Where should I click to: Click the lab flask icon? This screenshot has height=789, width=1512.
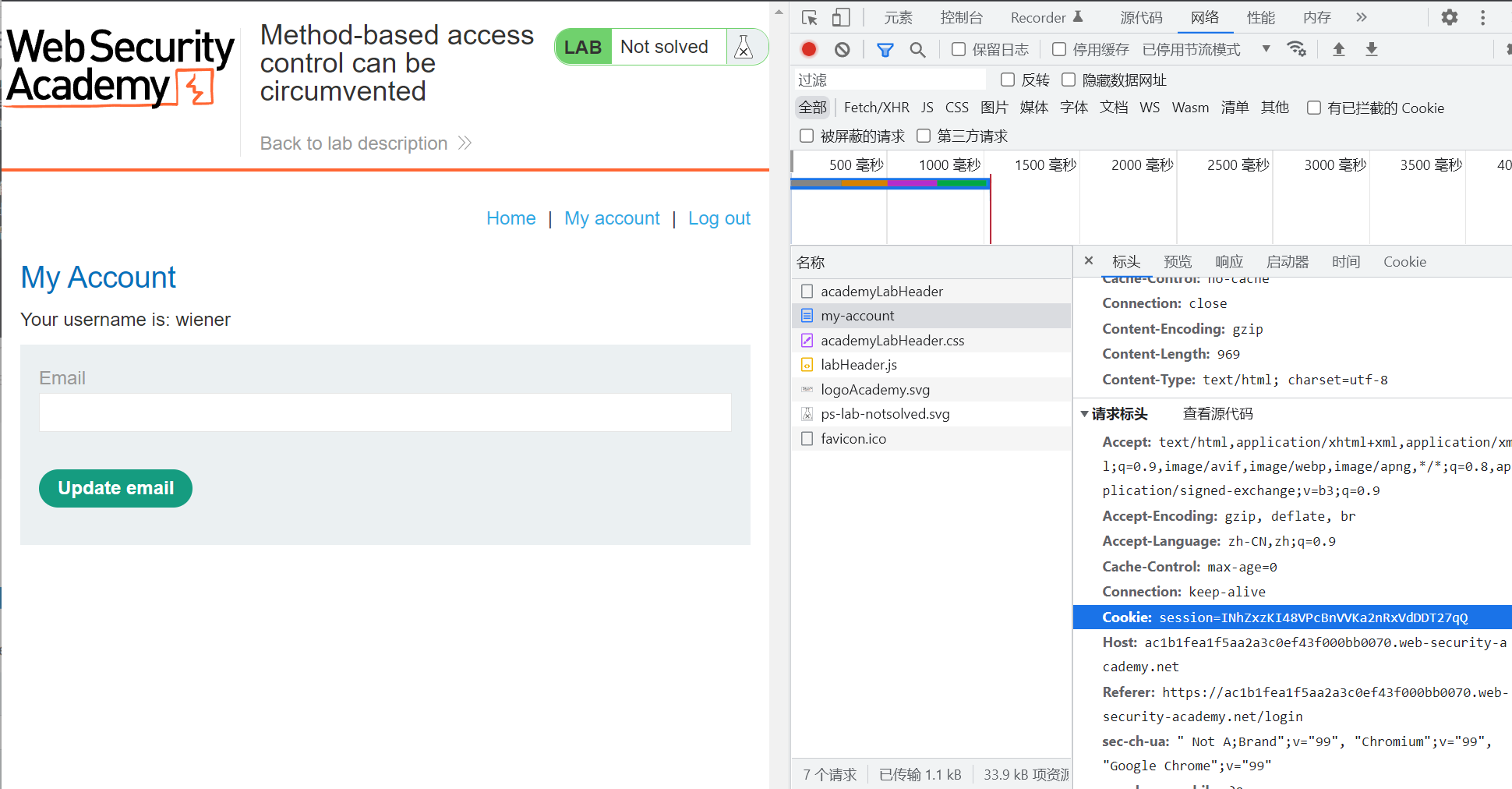pos(744,47)
